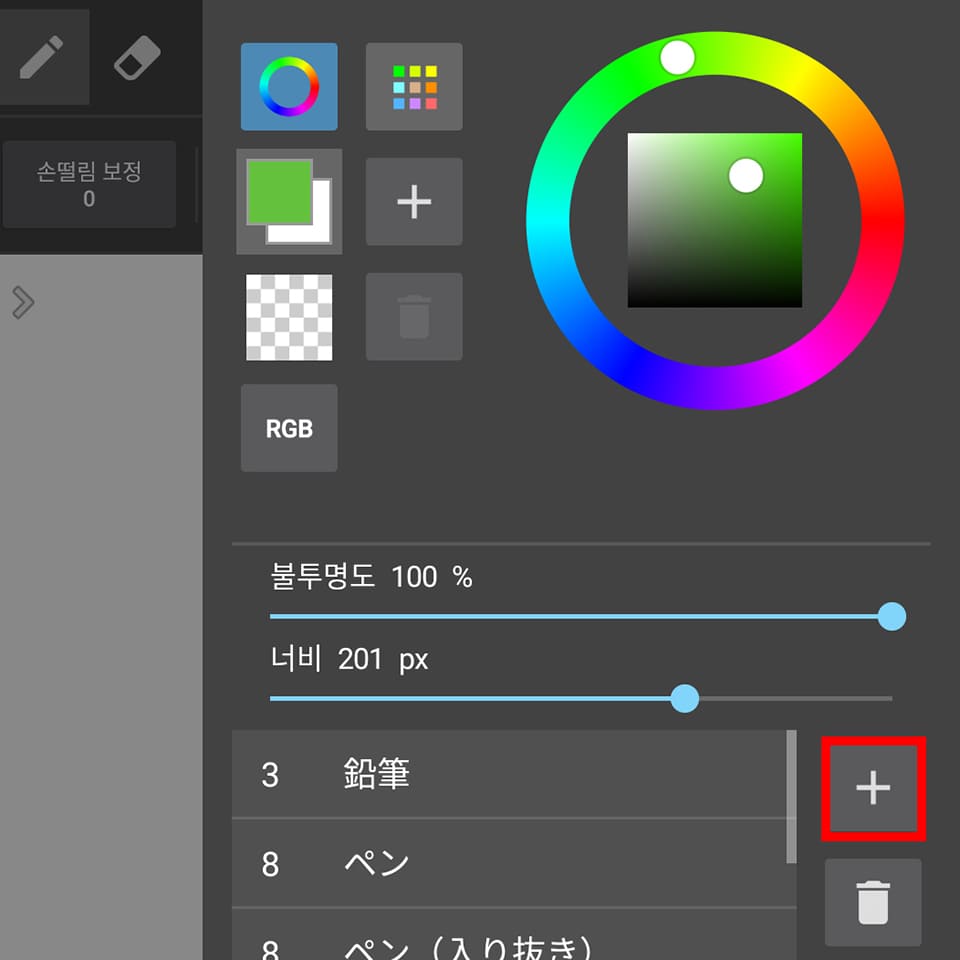Image resolution: width=960 pixels, height=960 pixels.
Task: Choose the ペン（入り抜き）brush entry
Action: click(x=509, y=935)
